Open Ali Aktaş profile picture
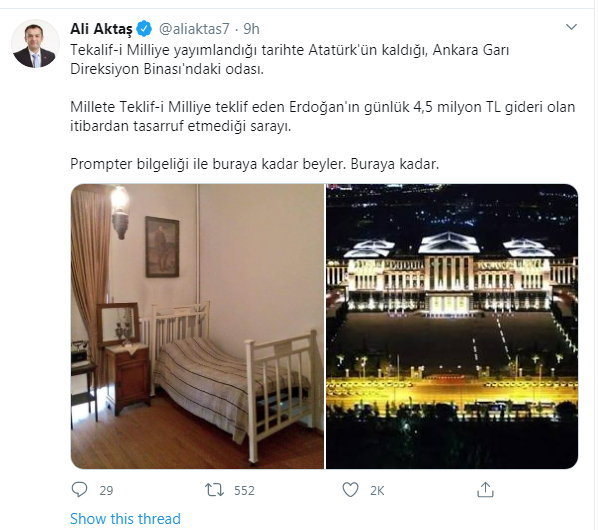598x530 pixels. coord(35,44)
